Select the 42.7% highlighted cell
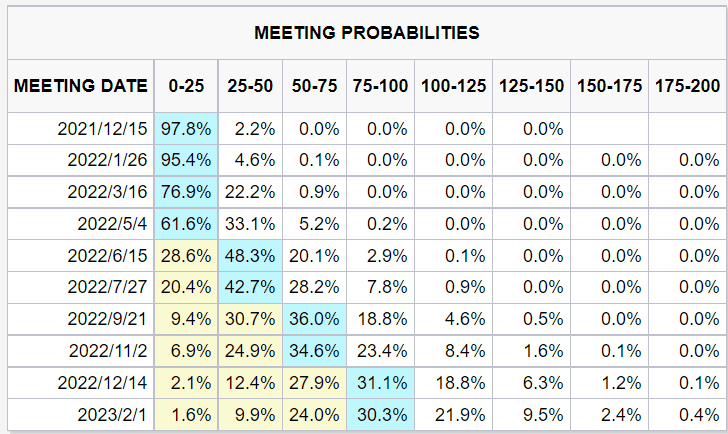Image resolution: width=728 pixels, height=434 pixels. tap(248, 287)
